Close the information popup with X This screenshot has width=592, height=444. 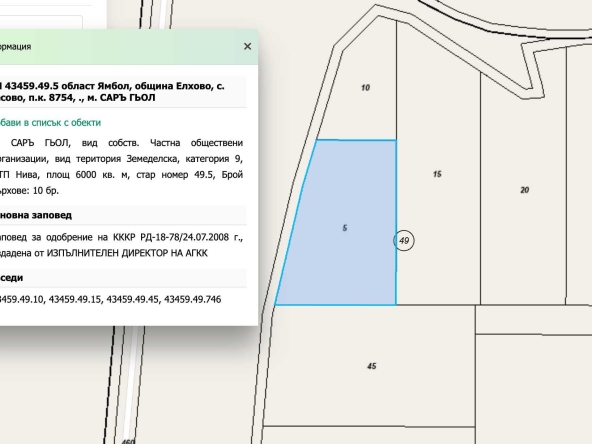247,46
